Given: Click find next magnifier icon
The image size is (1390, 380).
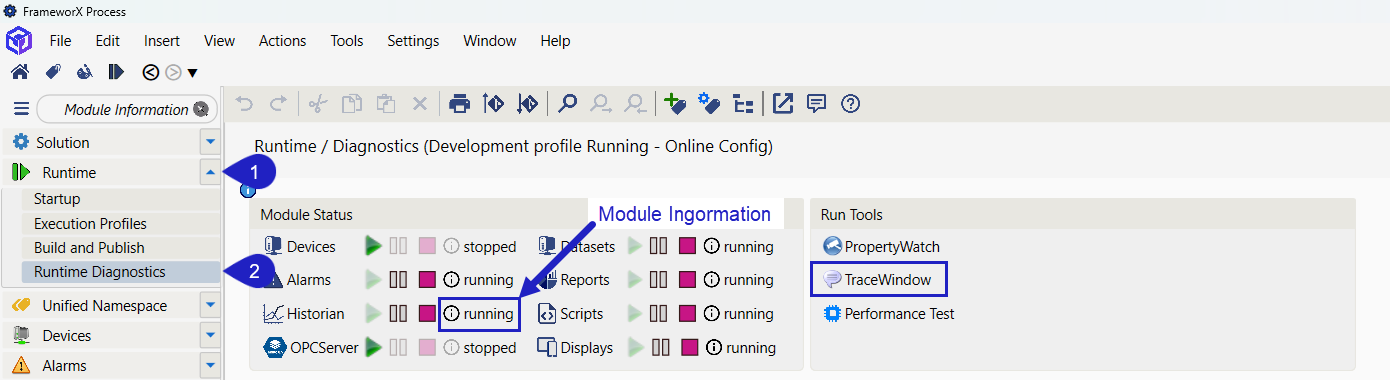Looking at the screenshot, I should click(x=601, y=103).
